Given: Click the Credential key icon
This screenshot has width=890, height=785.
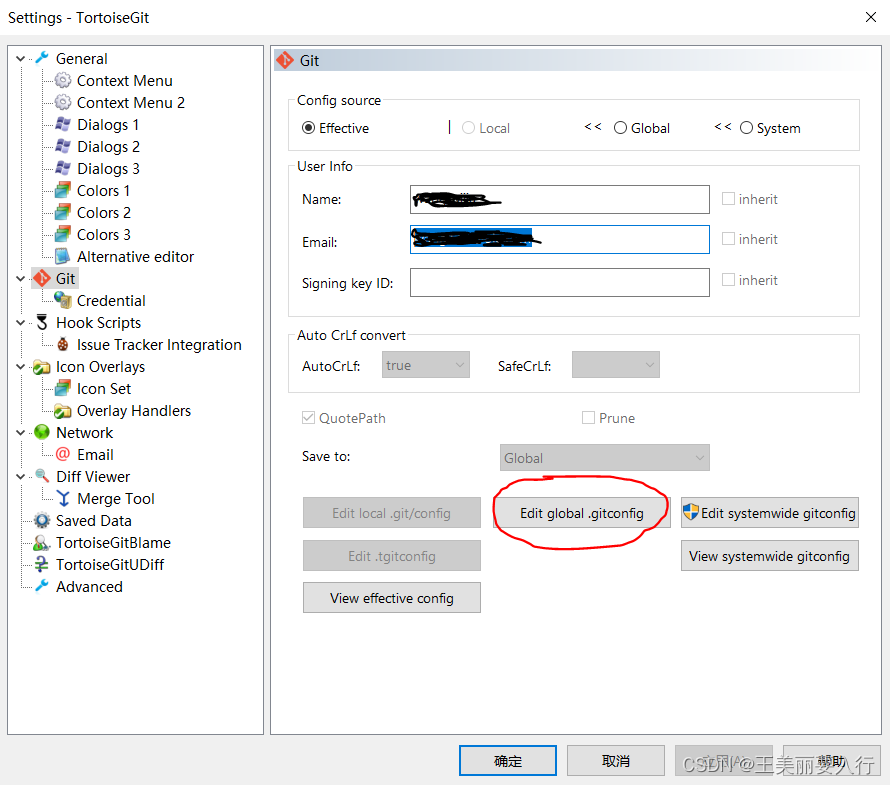Looking at the screenshot, I should 63,300.
